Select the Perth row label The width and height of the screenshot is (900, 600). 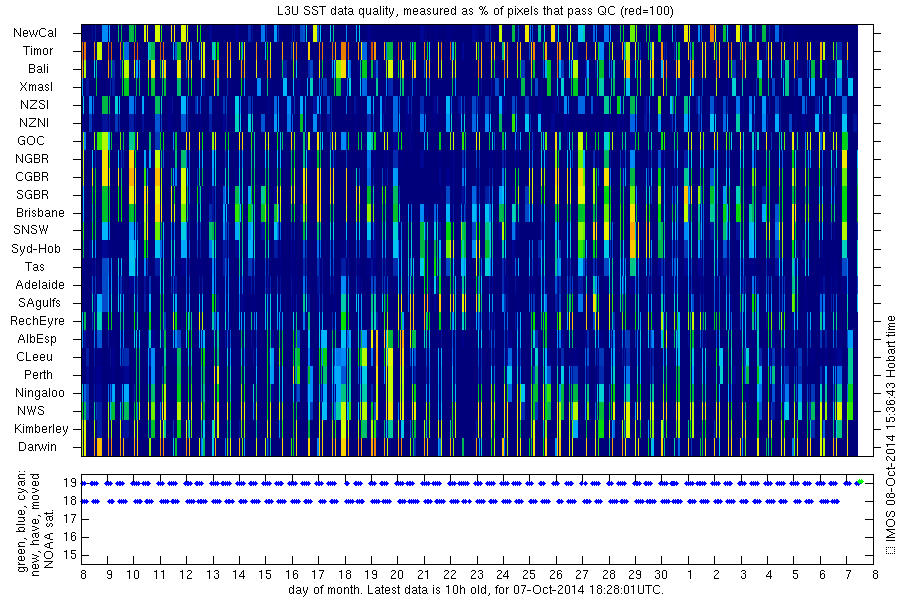point(38,374)
